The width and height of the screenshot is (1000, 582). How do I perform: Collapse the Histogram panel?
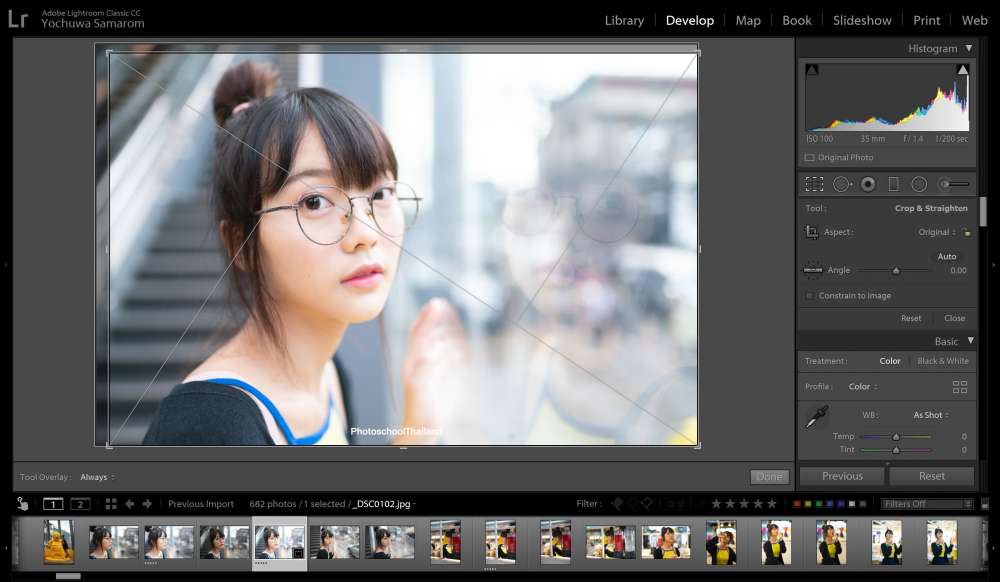click(x=969, y=48)
